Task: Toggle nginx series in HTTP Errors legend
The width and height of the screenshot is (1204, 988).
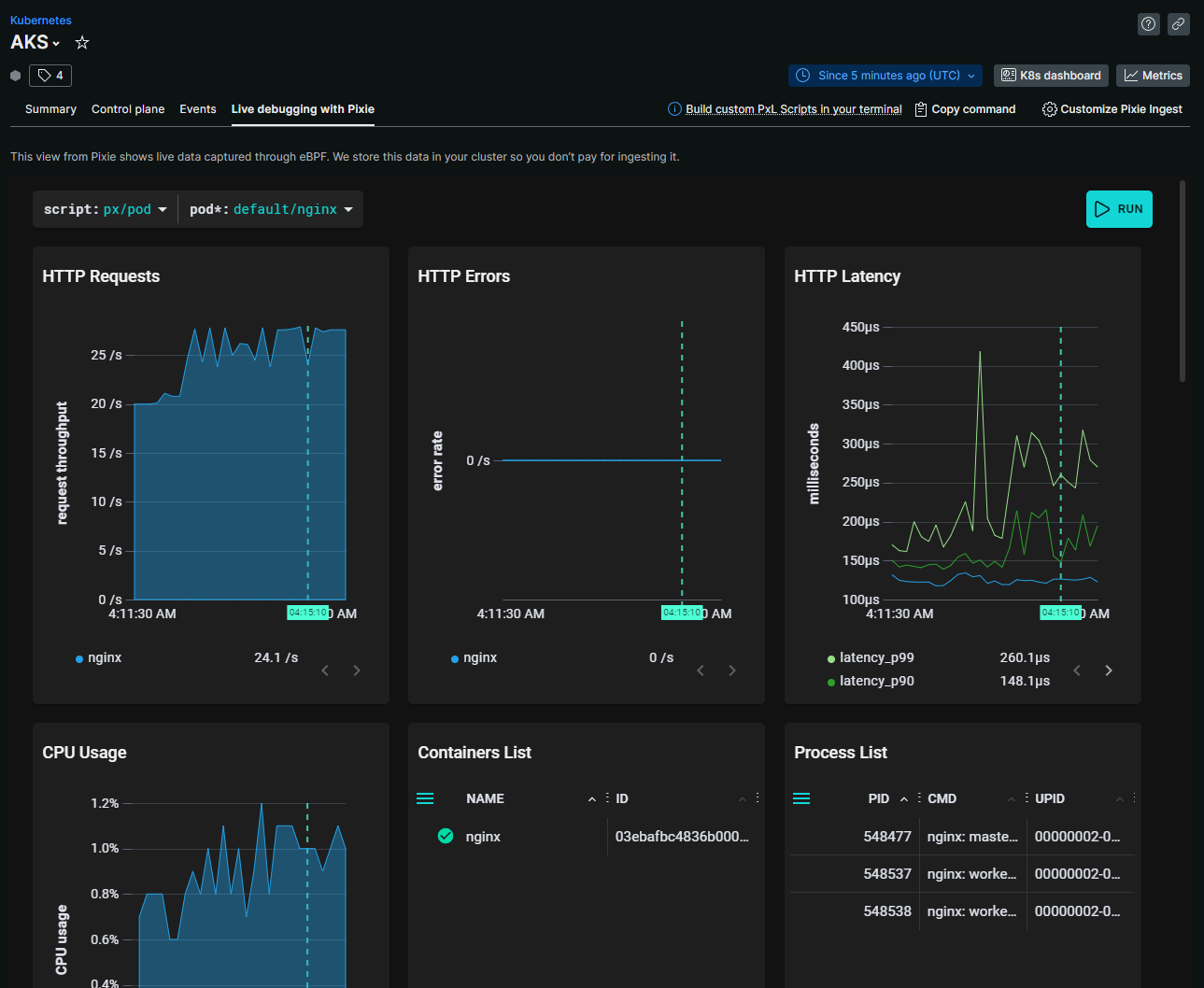Action: tap(474, 657)
